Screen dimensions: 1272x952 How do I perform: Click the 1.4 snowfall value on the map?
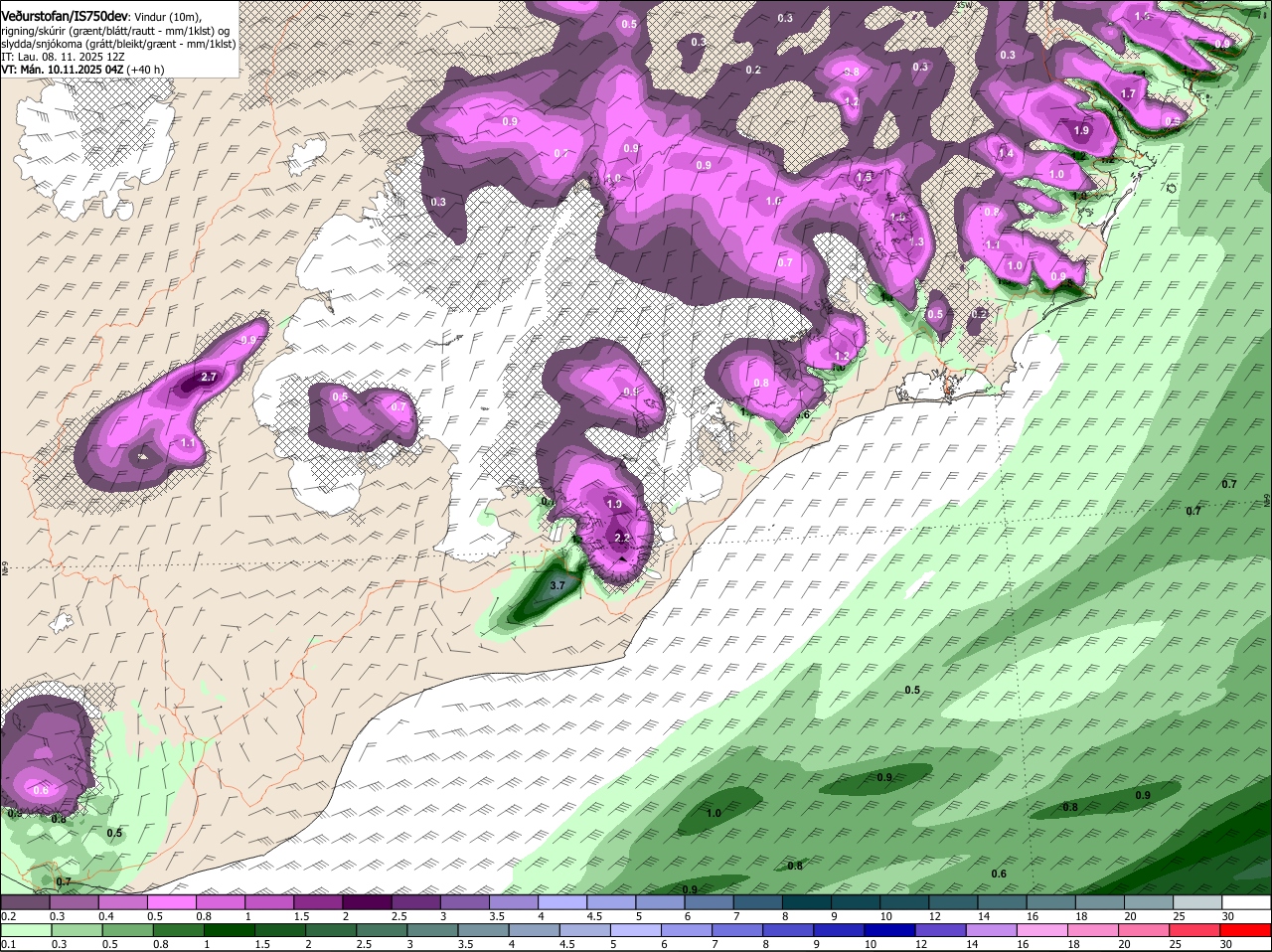tap(1007, 154)
